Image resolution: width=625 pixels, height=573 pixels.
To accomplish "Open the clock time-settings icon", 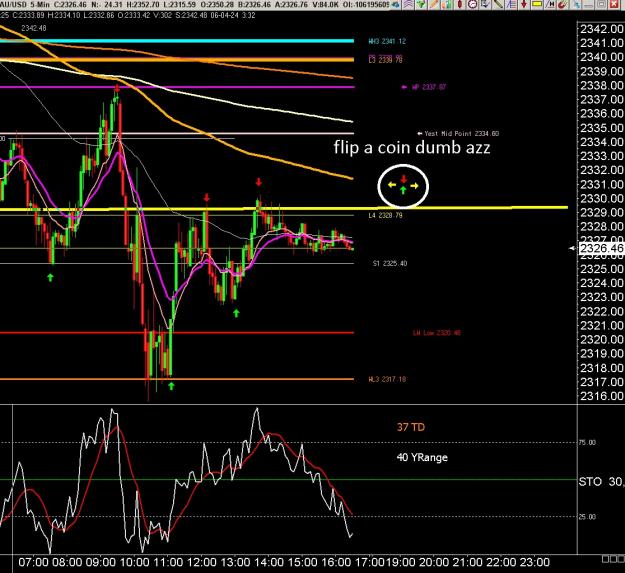I will (x=473, y=4).
